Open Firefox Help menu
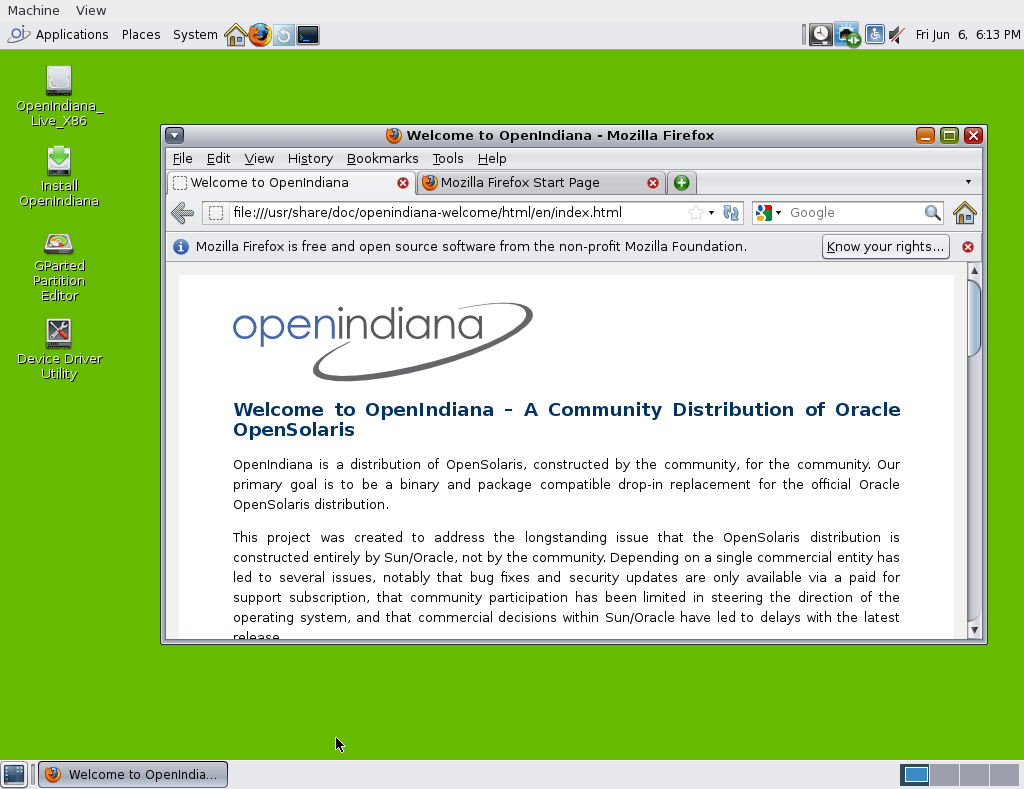This screenshot has width=1024, height=789. click(492, 159)
